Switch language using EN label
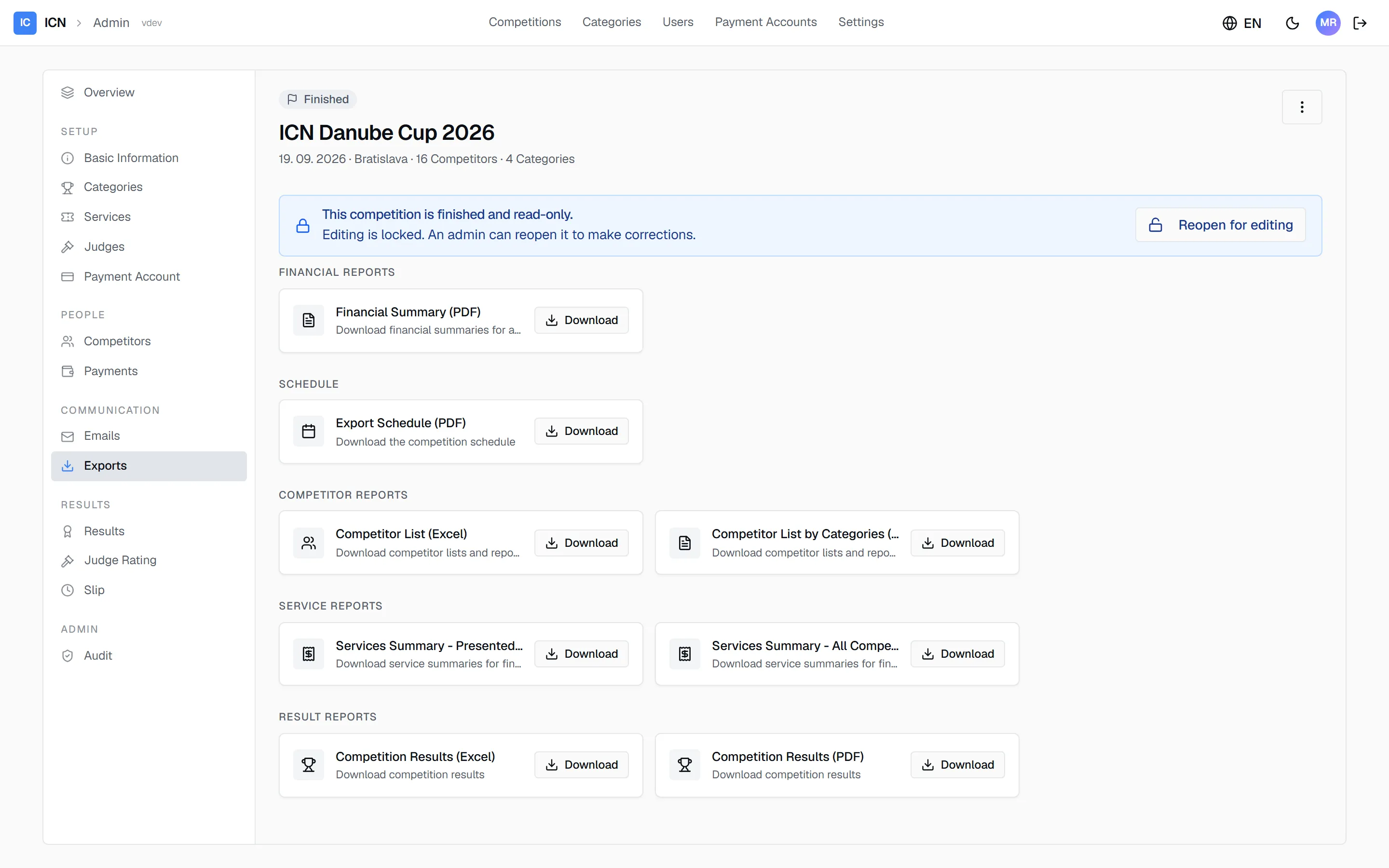The height and width of the screenshot is (868, 1389). [x=1253, y=23]
